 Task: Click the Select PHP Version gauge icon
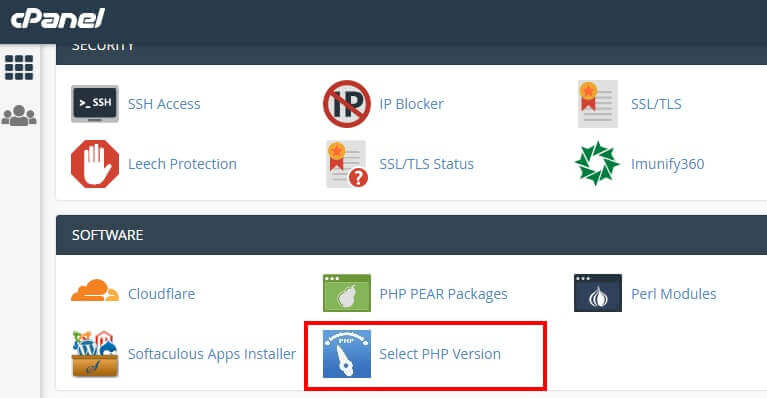point(347,354)
